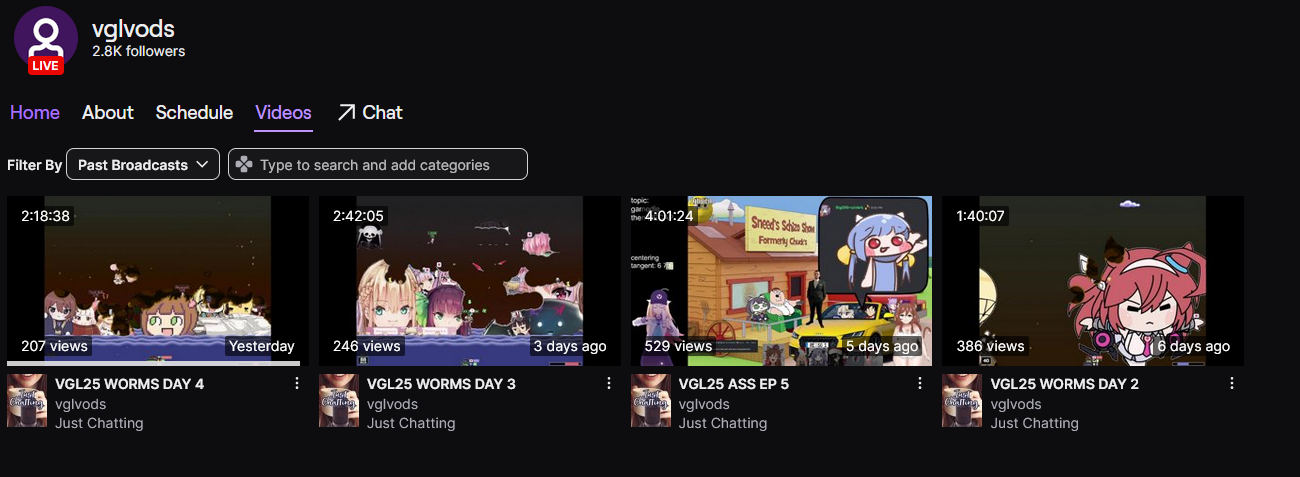
Task: Open the About tab
Action: click(108, 113)
